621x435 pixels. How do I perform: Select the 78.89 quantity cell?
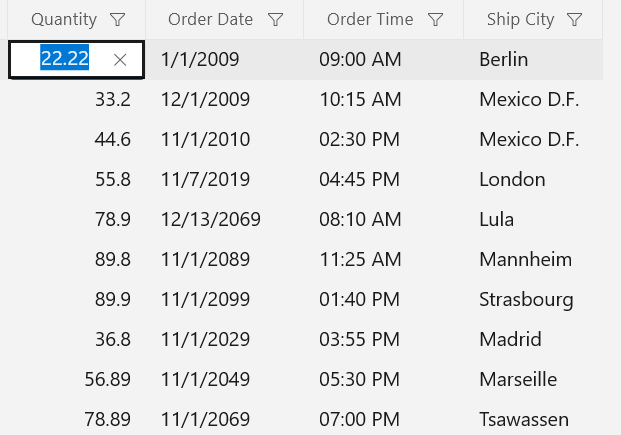coord(107,420)
